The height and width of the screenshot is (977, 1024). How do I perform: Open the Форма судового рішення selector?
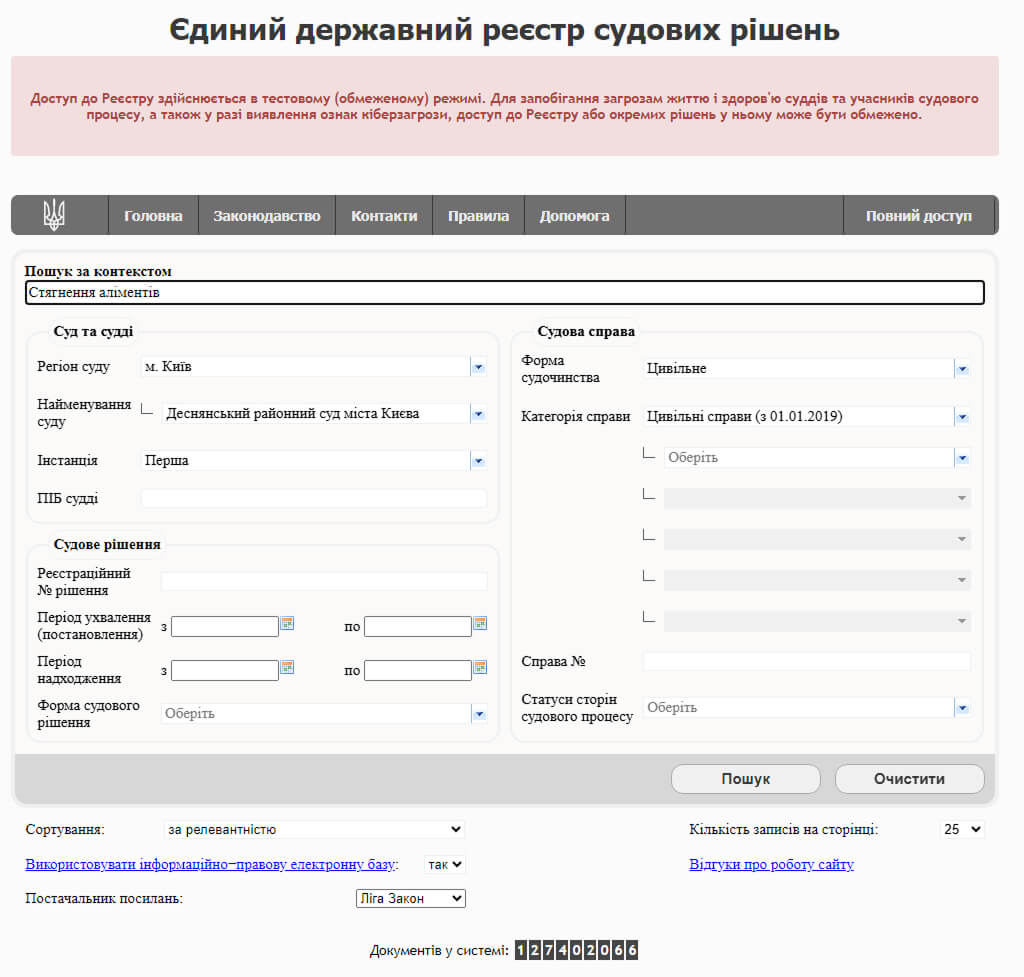pos(478,714)
